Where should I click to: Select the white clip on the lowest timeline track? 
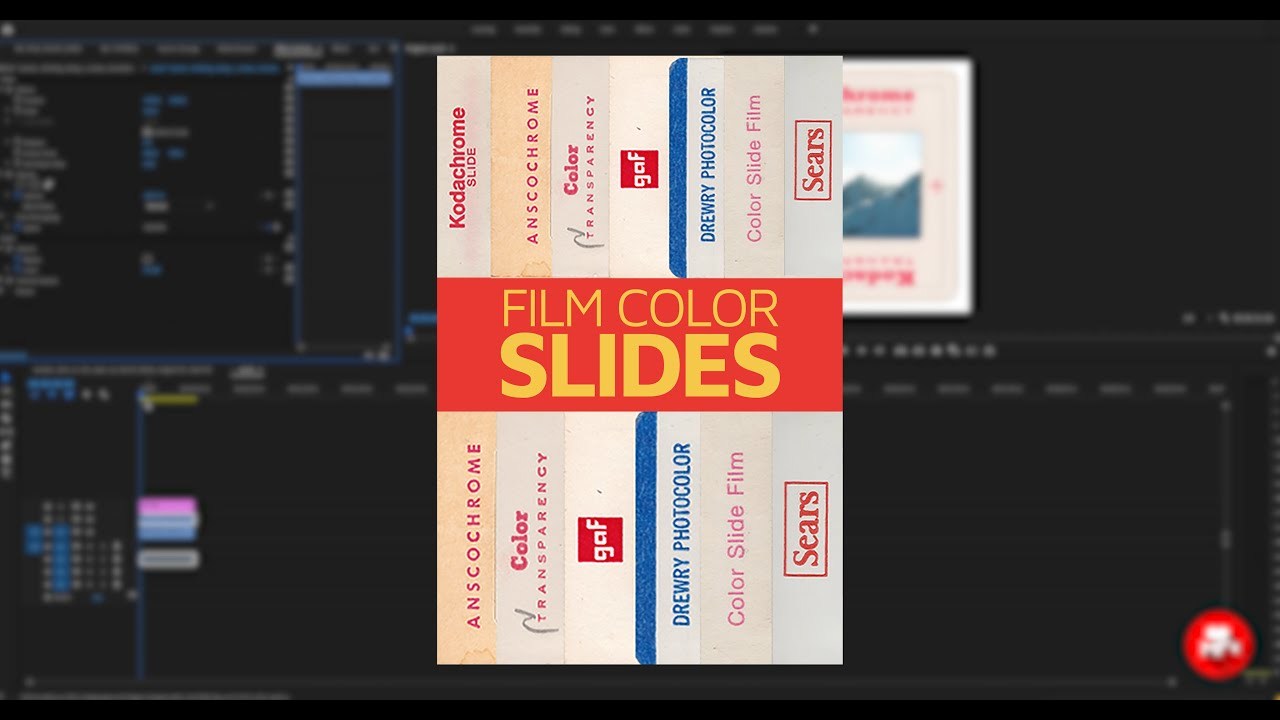coord(167,559)
